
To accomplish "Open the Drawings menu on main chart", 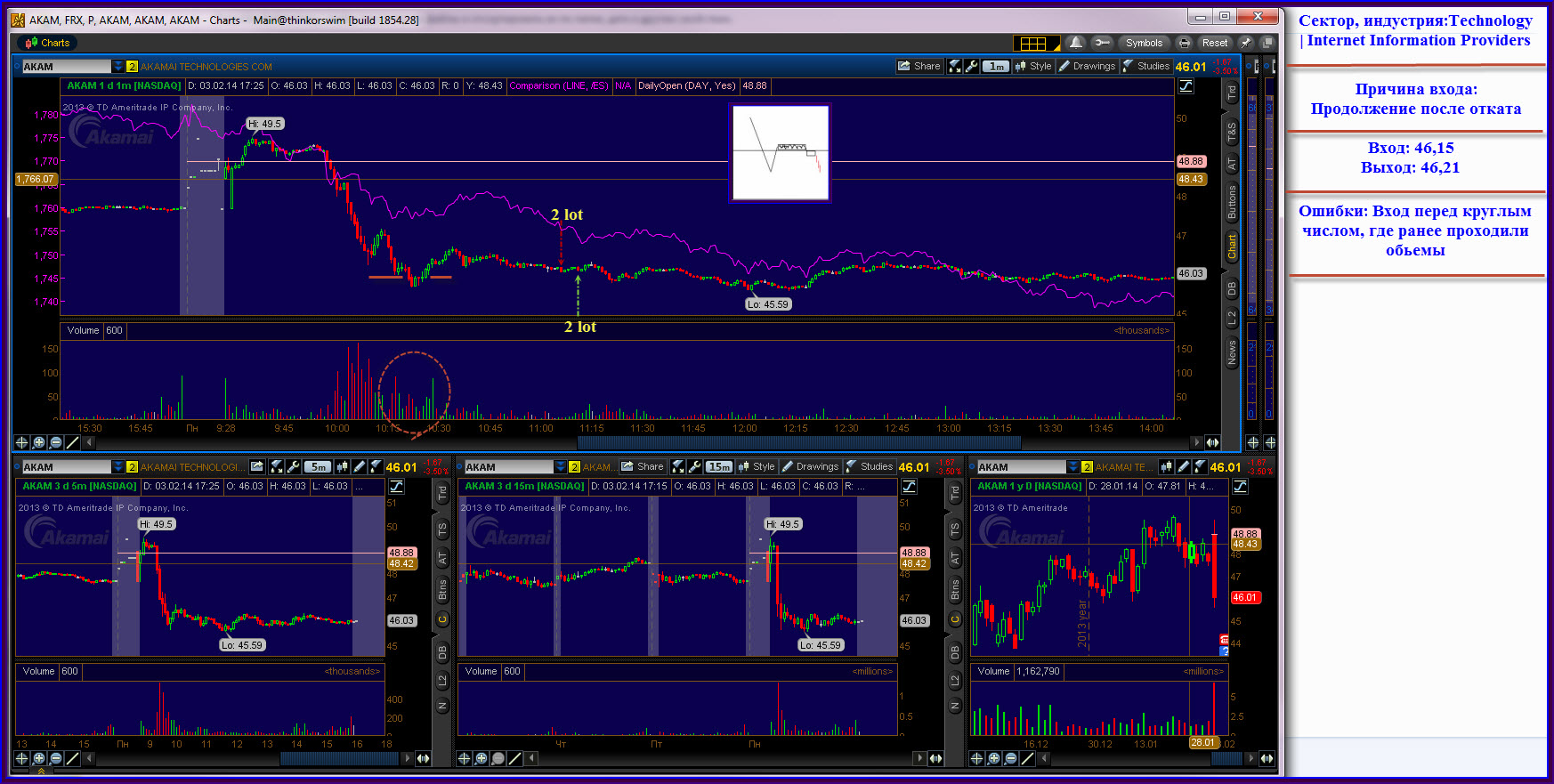I will coord(1087,66).
